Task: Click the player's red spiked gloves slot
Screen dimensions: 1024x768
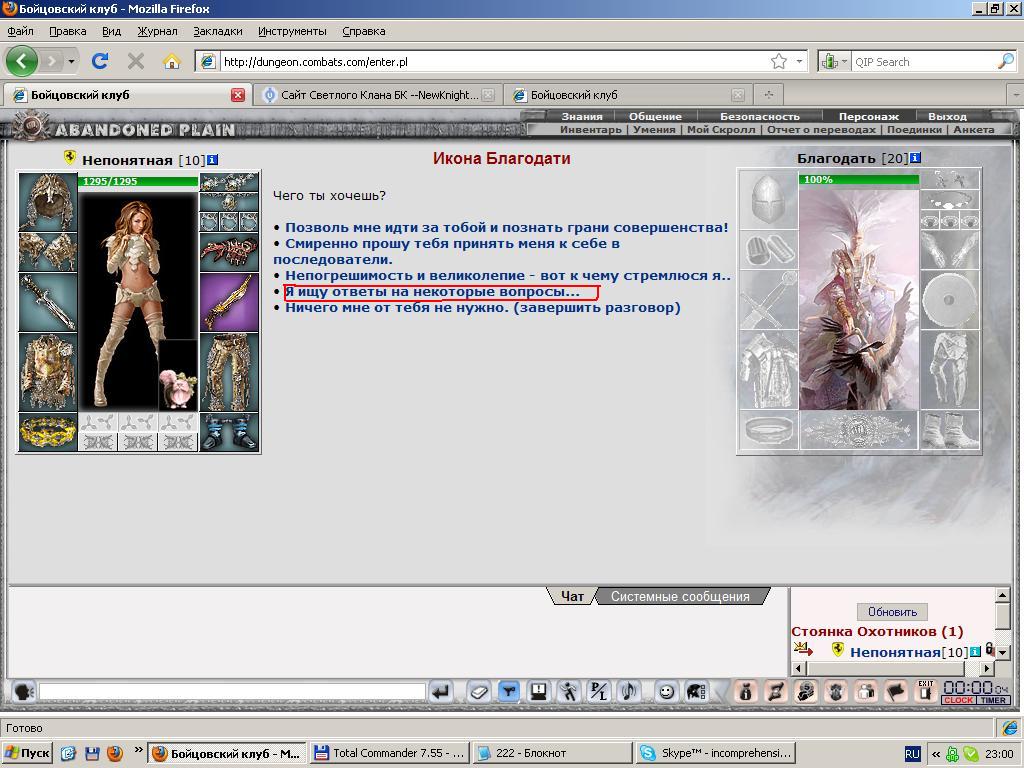Action: (229, 252)
